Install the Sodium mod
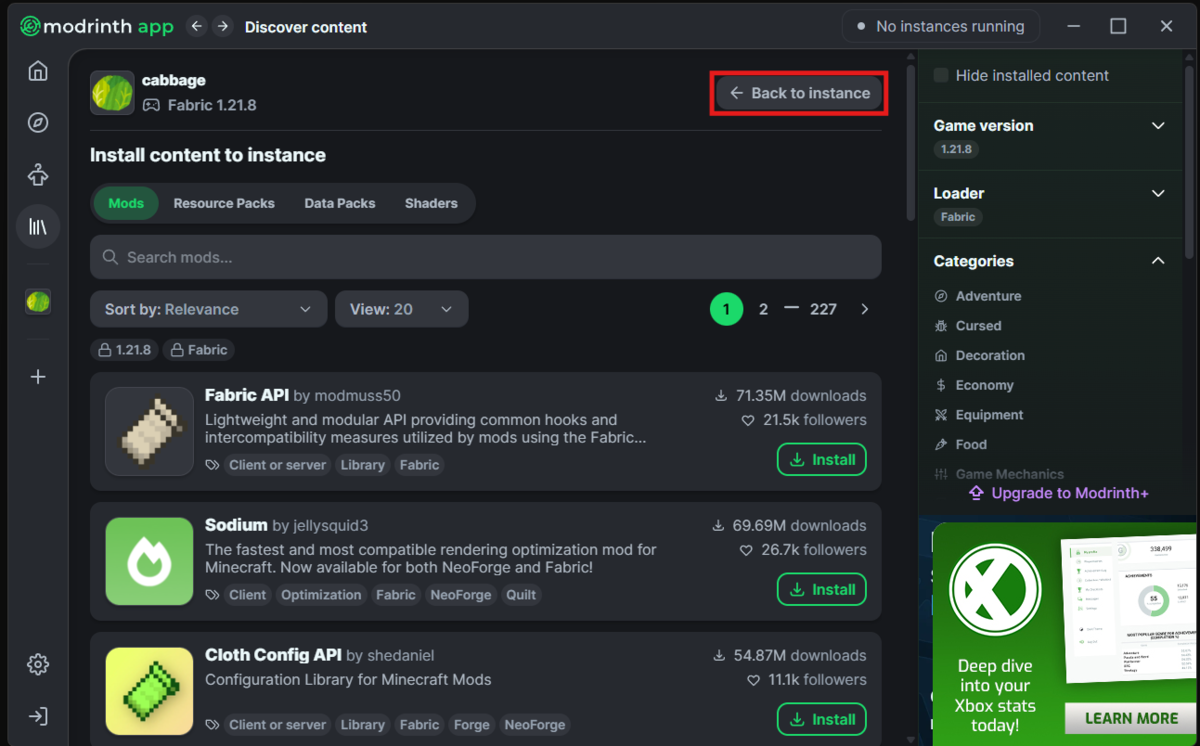The height and width of the screenshot is (746, 1200). pos(822,589)
